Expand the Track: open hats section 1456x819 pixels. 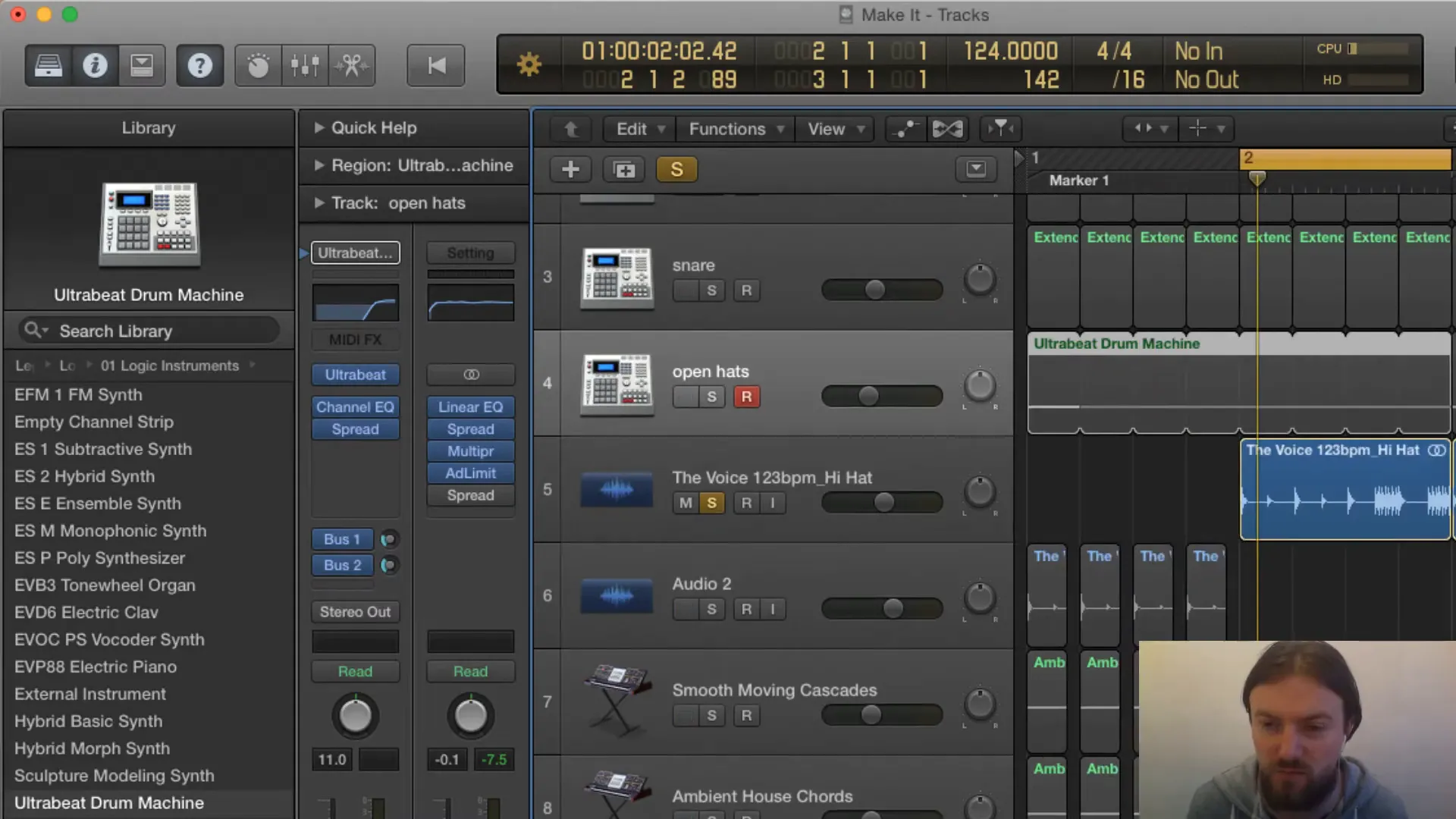319,203
